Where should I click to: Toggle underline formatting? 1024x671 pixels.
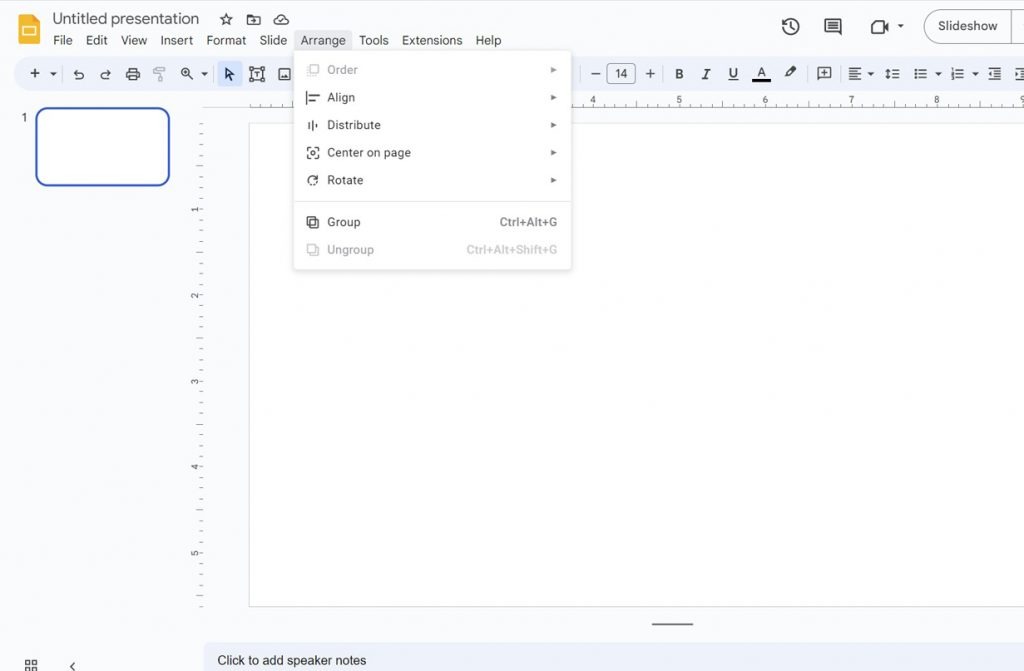(x=733, y=73)
